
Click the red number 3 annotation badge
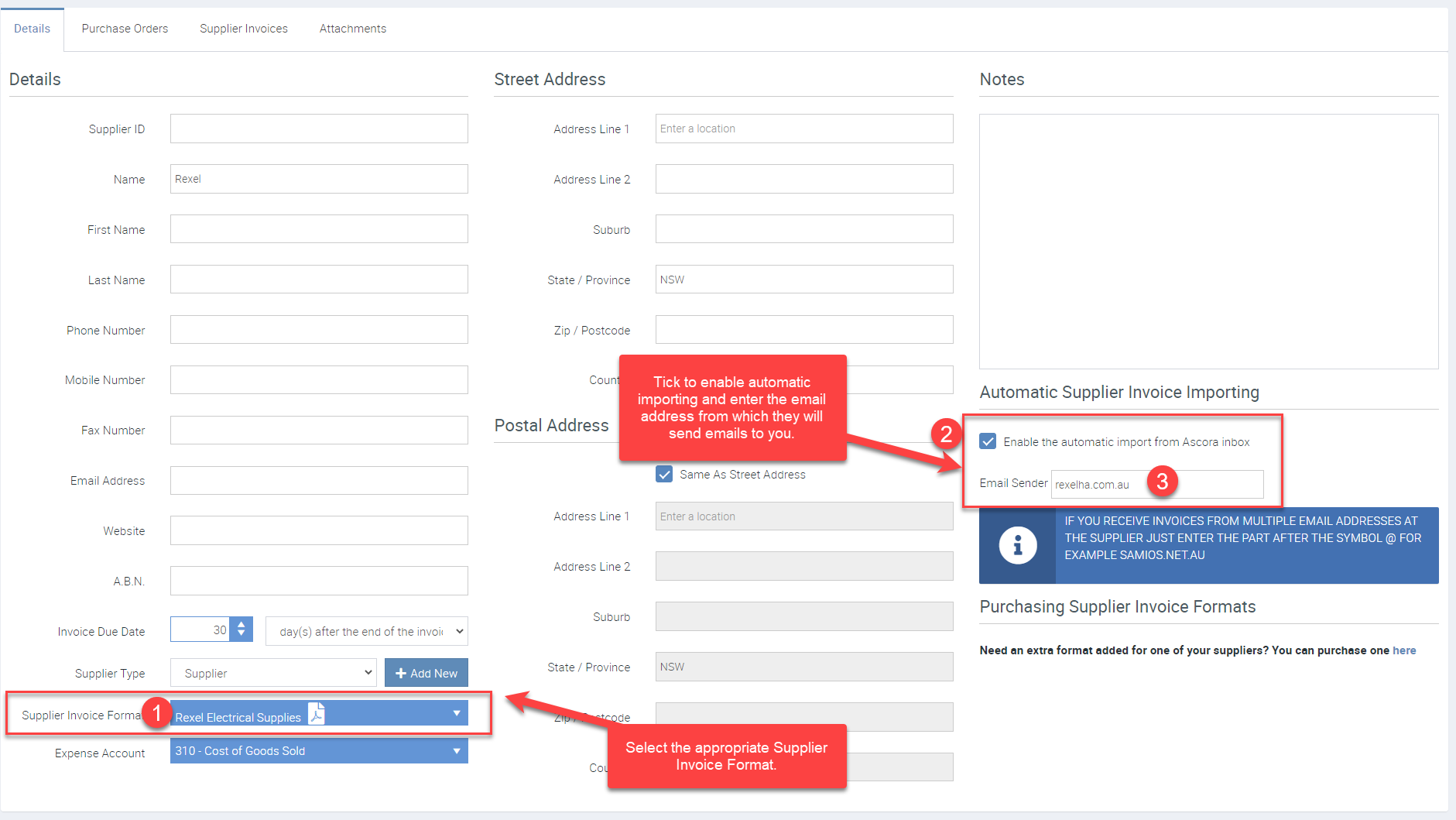pos(1162,482)
